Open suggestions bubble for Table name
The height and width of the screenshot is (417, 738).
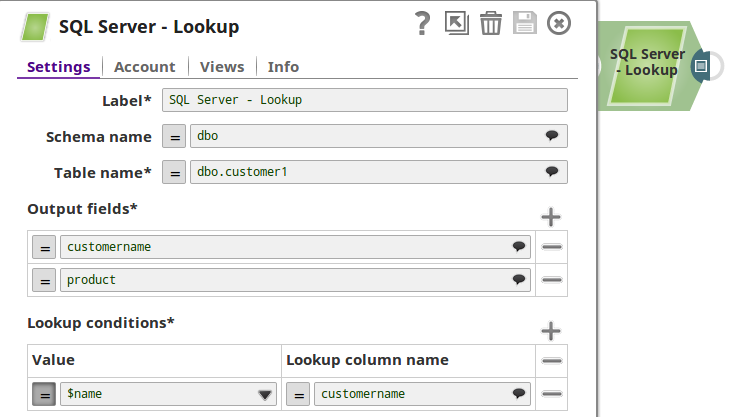coord(552,171)
